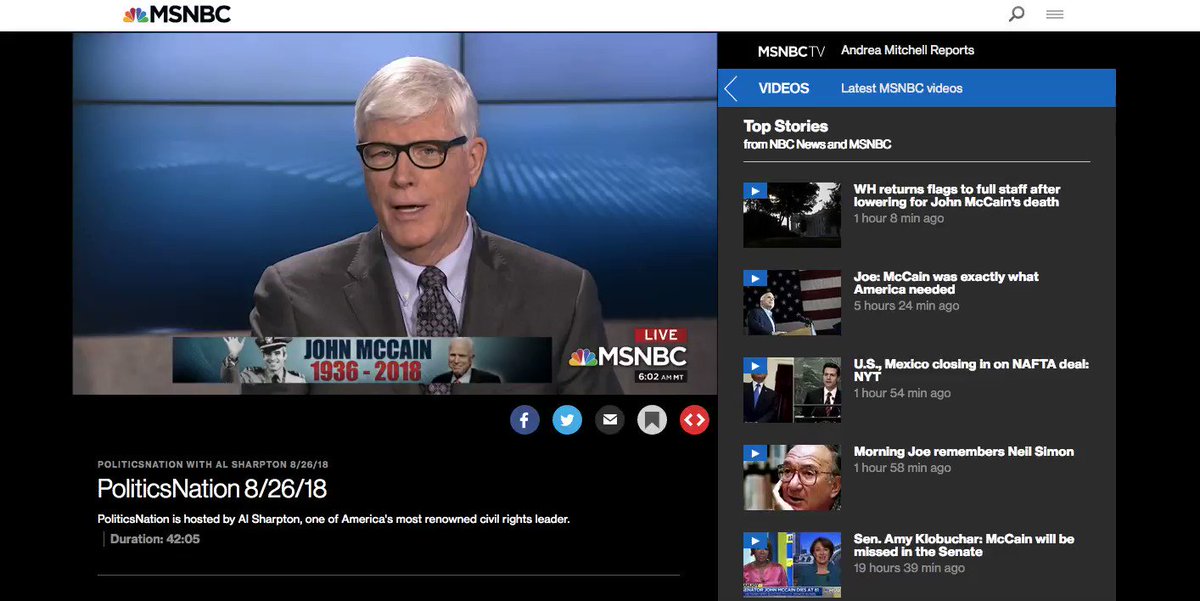Play icon on Joe McCain thumbnail
This screenshot has height=601, width=1200.
coord(755,278)
